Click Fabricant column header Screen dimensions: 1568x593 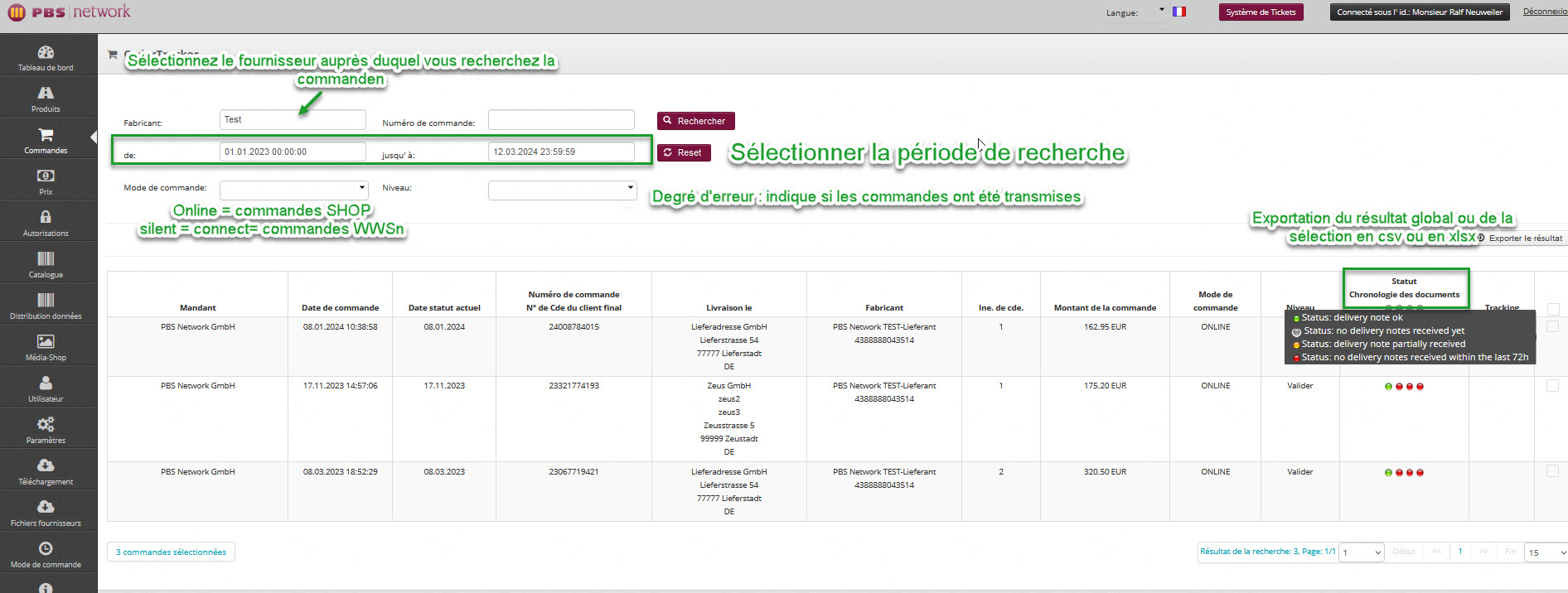(x=884, y=307)
